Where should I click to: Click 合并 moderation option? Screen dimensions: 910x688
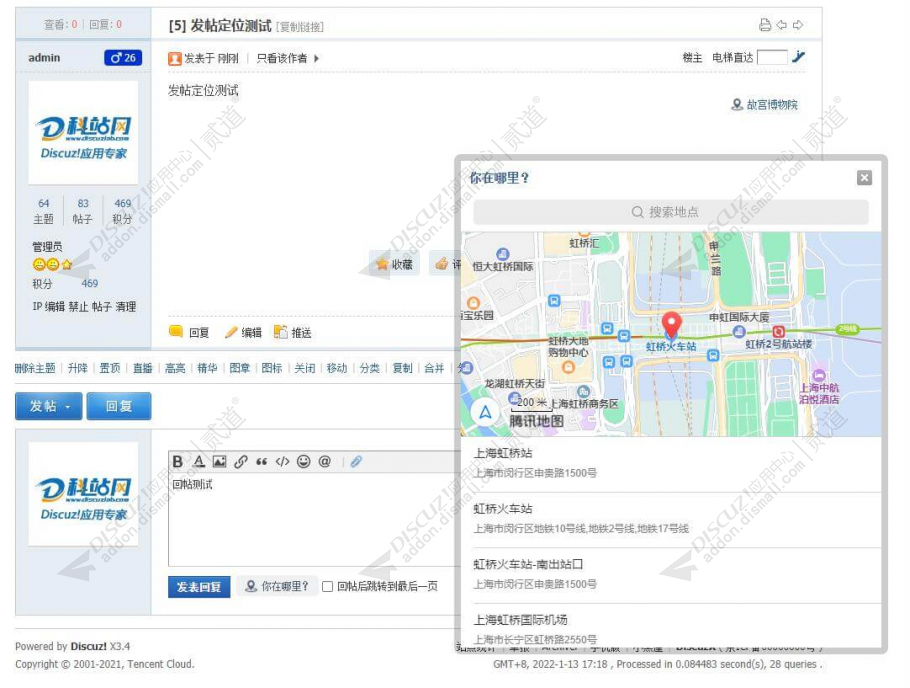(x=434, y=368)
